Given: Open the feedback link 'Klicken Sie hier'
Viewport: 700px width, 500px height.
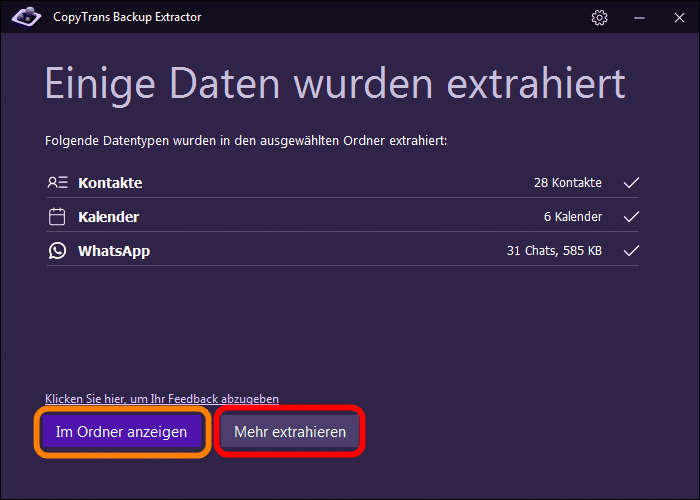Looking at the screenshot, I should tap(162, 399).
